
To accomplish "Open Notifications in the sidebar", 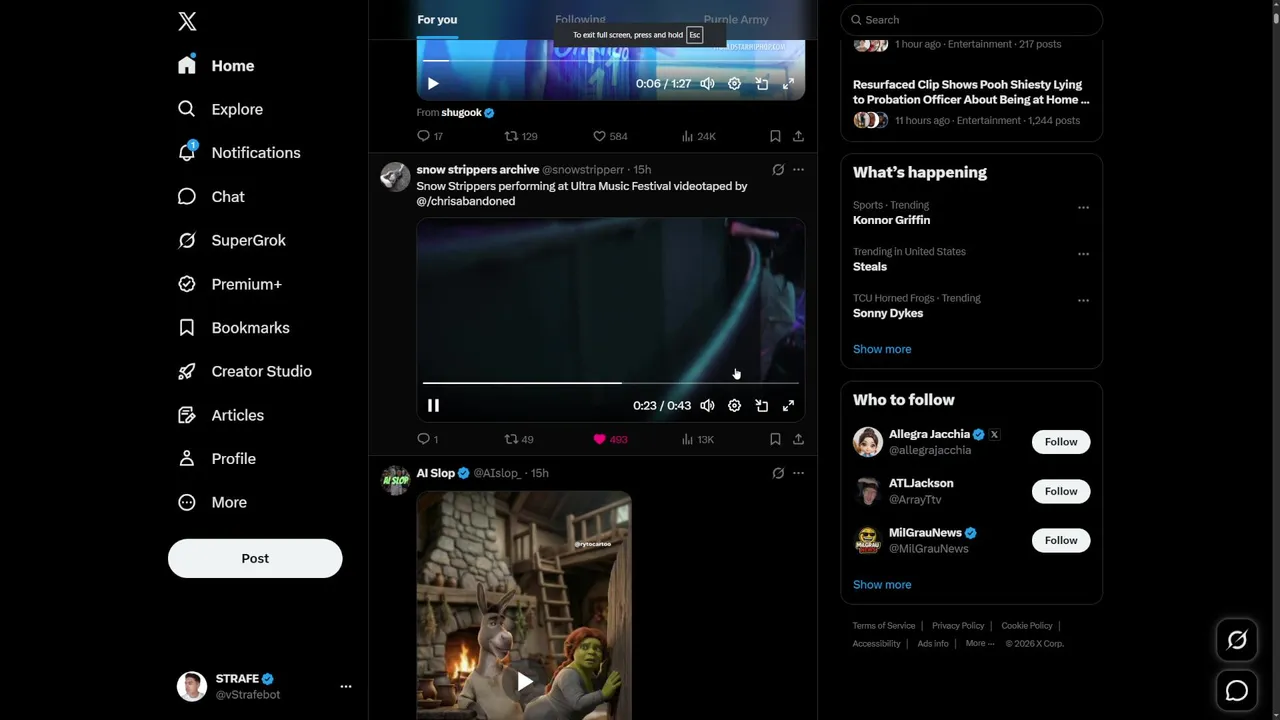I will [240, 153].
